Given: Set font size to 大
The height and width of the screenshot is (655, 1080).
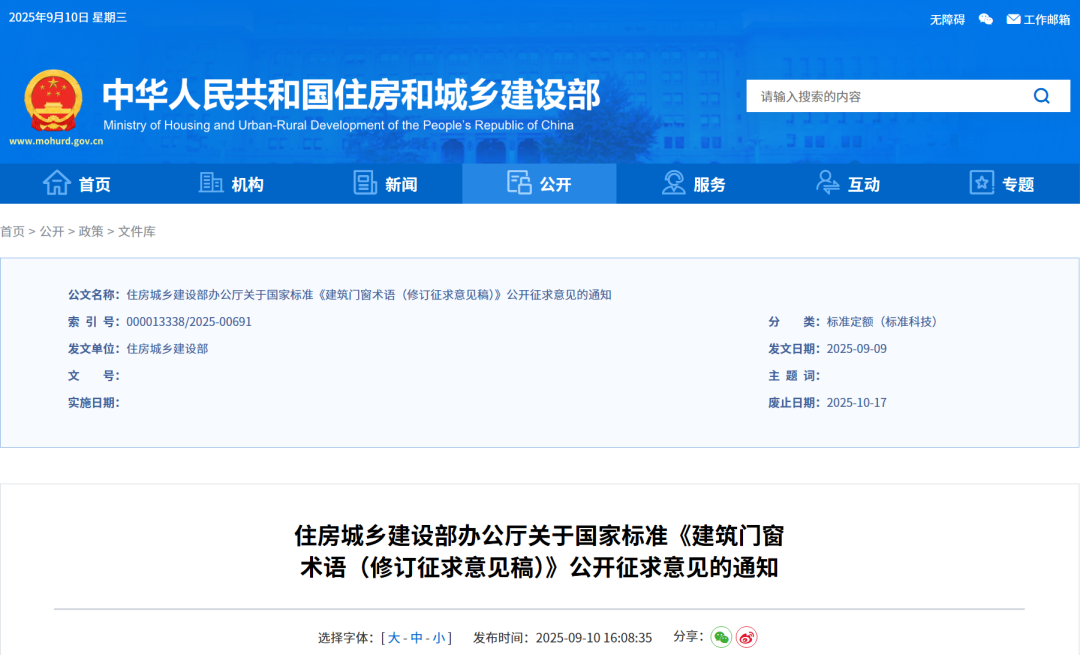Looking at the screenshot, I should (x=394, y=638).
